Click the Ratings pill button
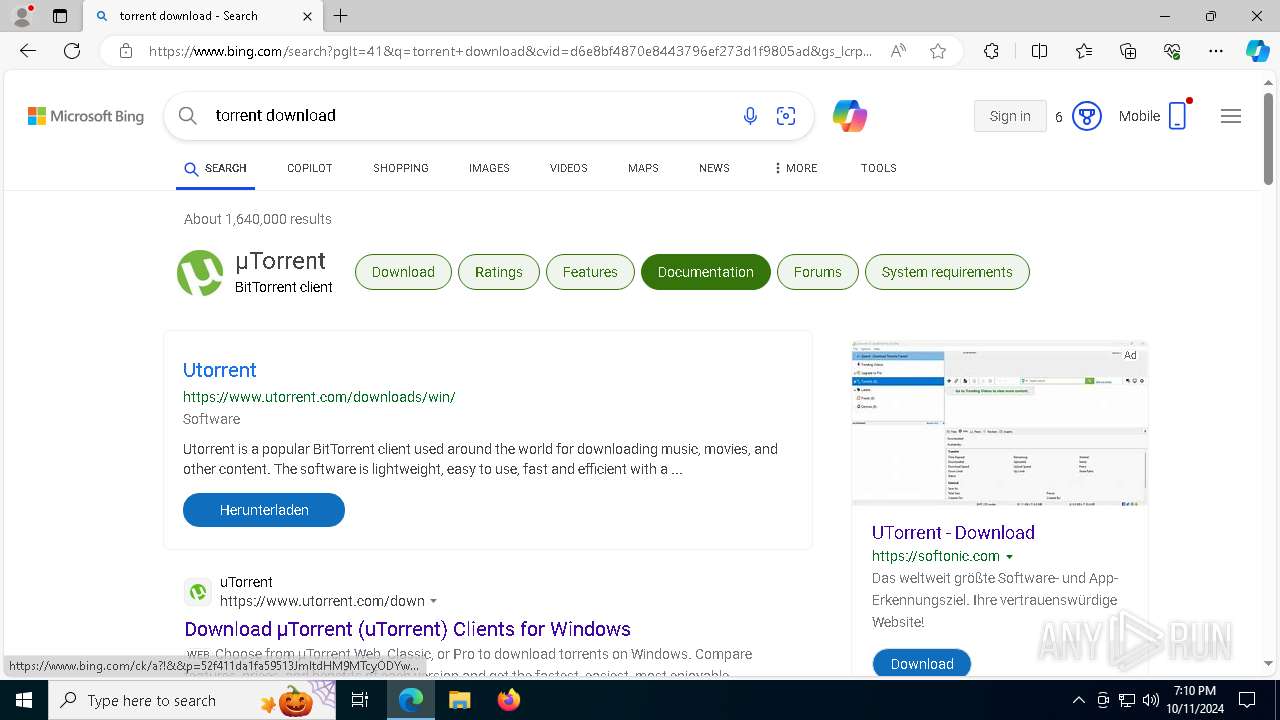Viewport: 1280px width, 720px height. pyautogui.click(x=499, y=272)
